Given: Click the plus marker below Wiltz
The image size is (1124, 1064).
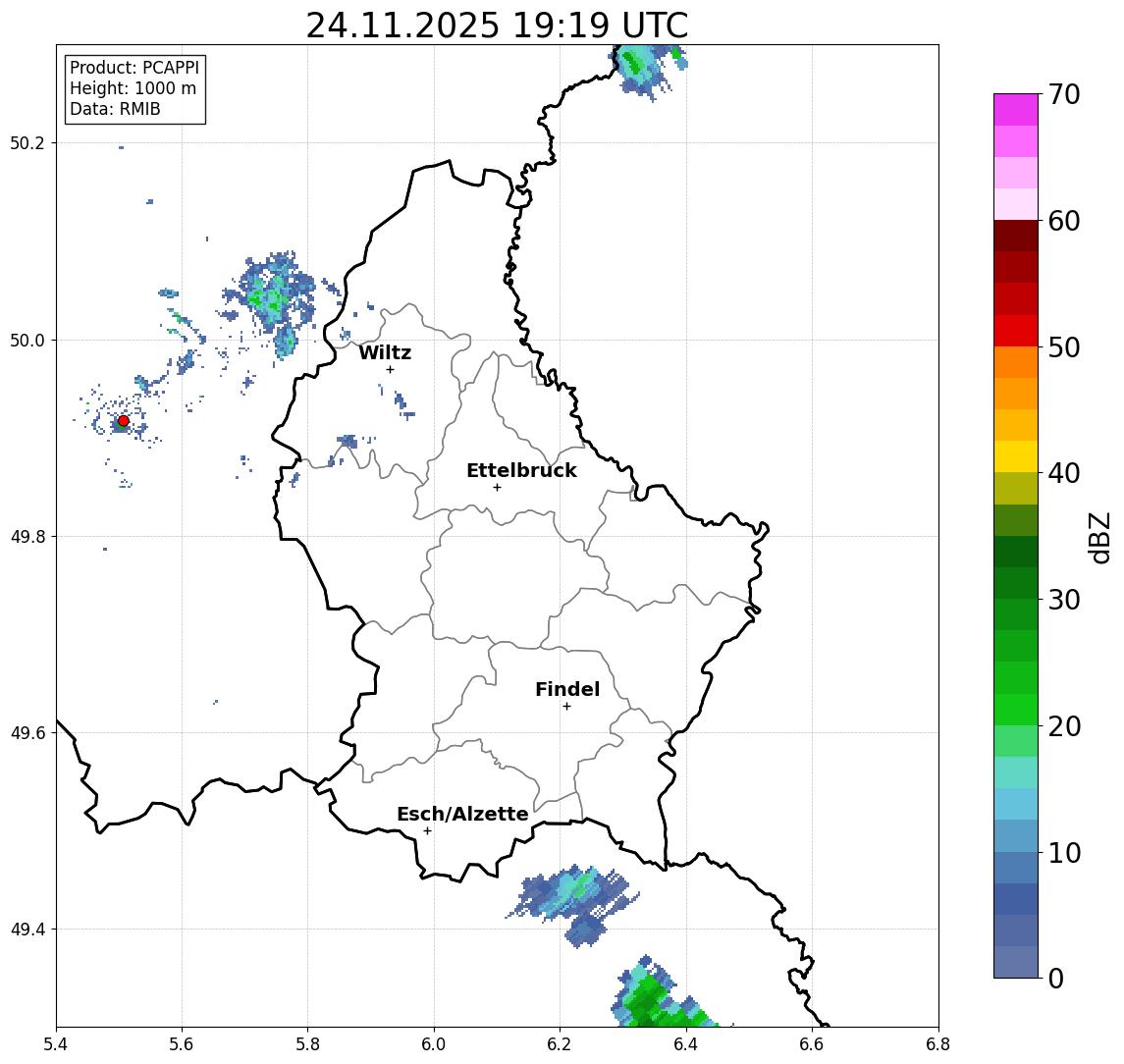Looking at the screenshot, I should [390, 370].
